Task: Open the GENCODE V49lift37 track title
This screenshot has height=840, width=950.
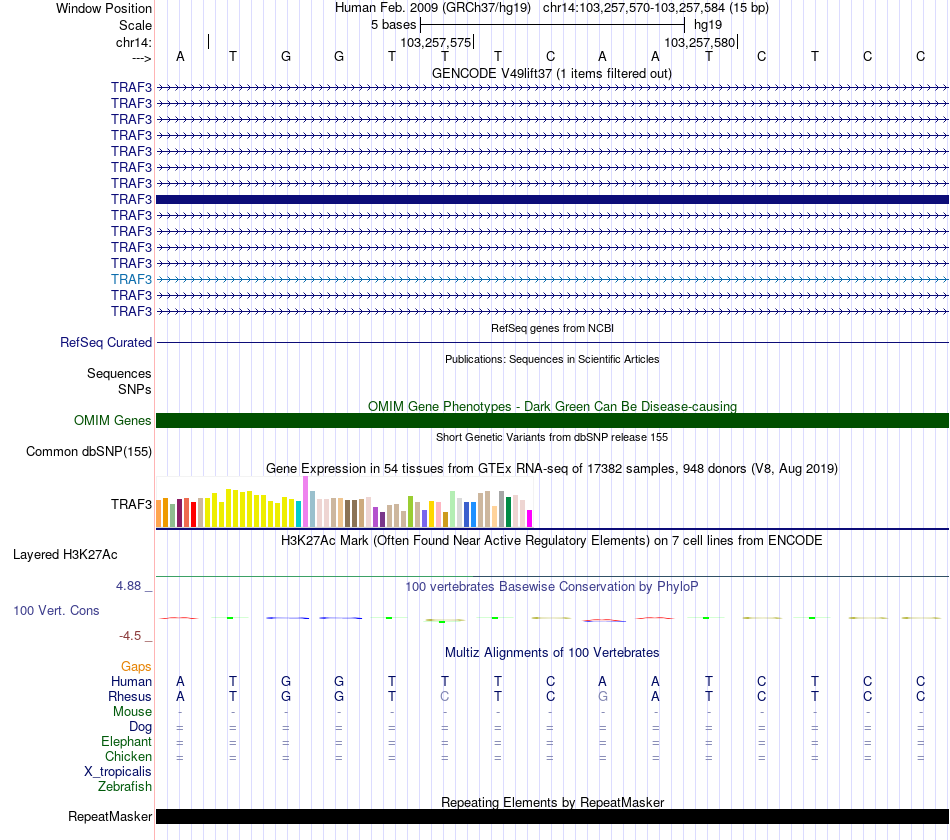Action: click(x=551, y=73)
